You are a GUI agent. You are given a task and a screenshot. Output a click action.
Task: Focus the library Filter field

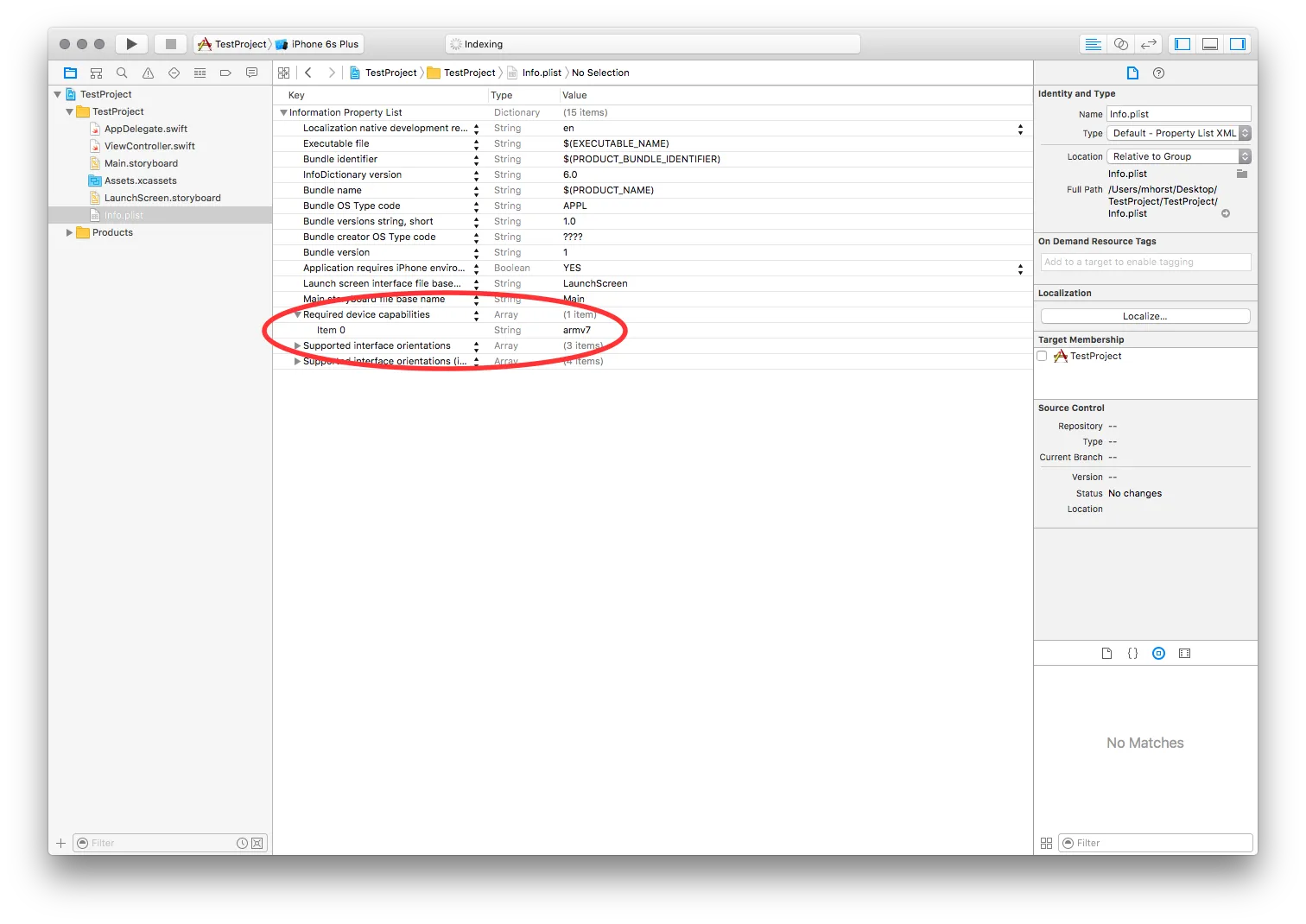coord(1156,843)
